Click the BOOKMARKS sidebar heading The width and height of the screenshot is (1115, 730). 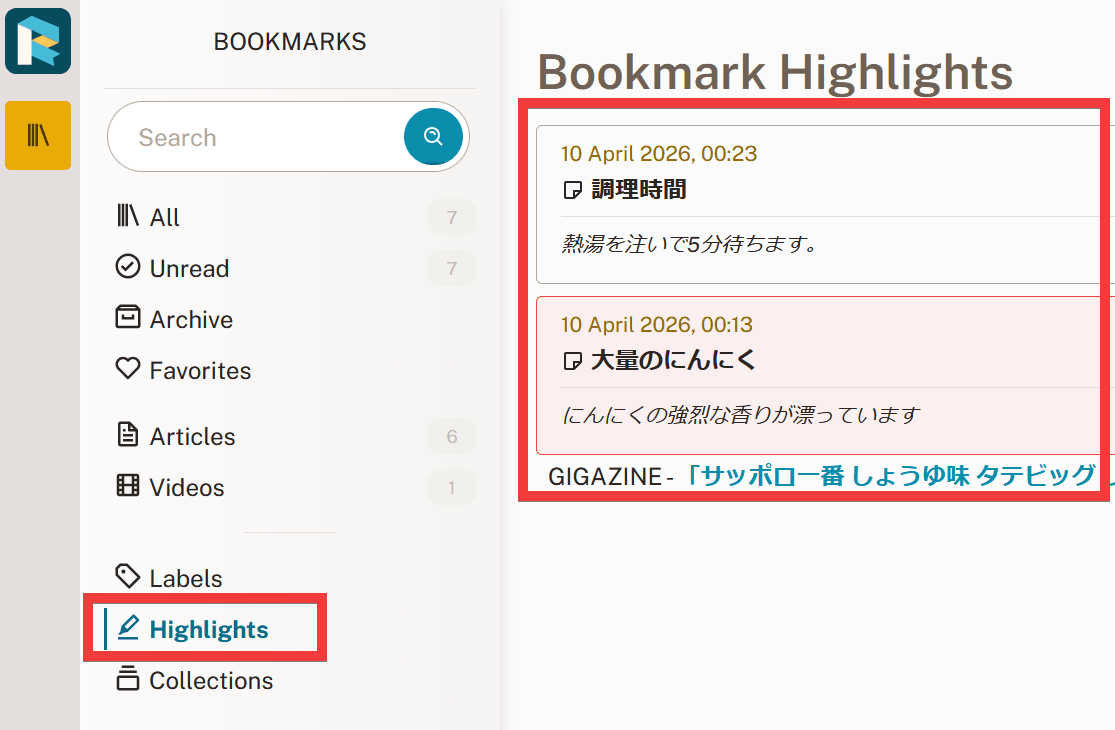[290, 42]
